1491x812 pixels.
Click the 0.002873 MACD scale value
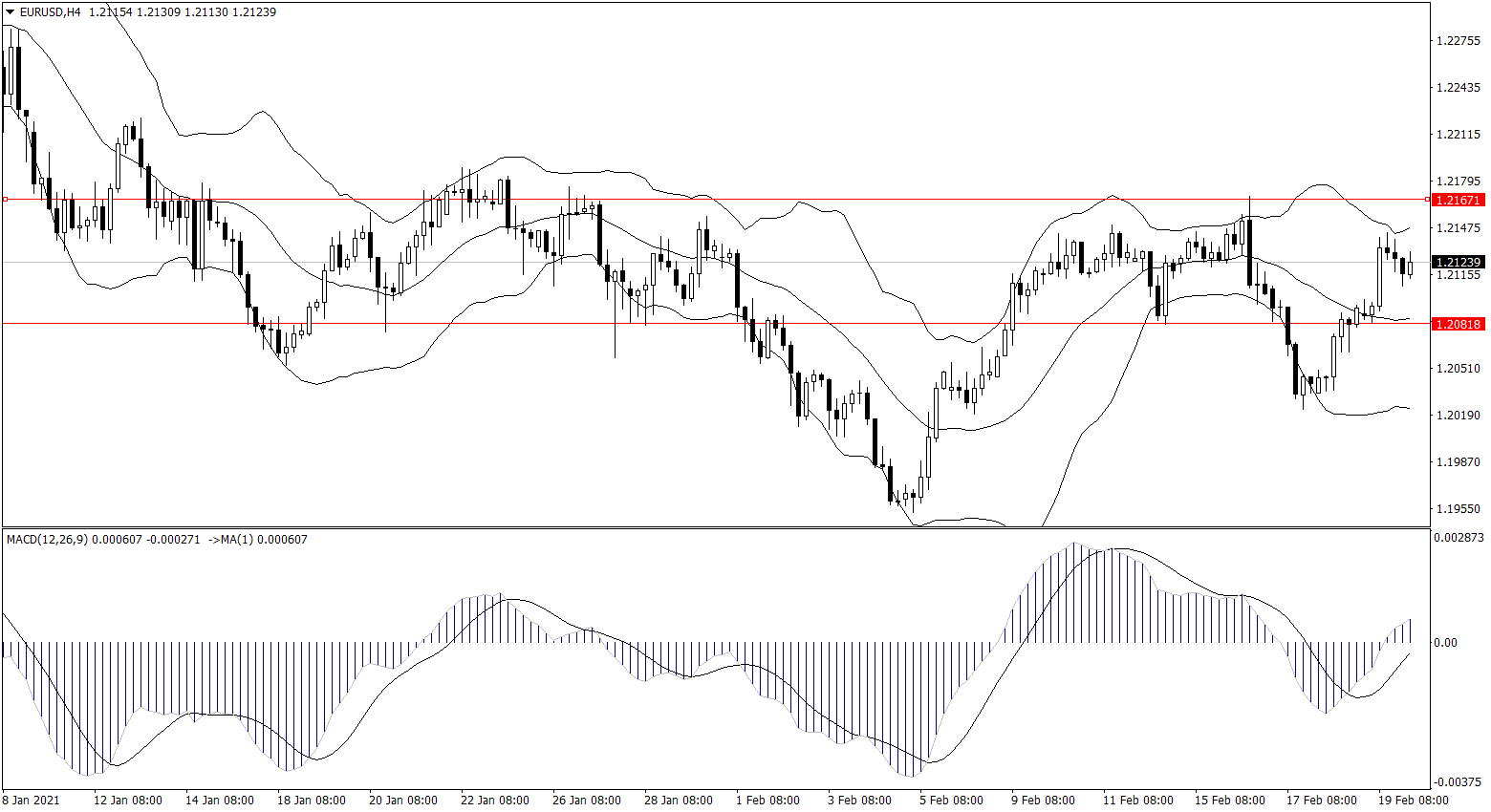coord(1460,538)
